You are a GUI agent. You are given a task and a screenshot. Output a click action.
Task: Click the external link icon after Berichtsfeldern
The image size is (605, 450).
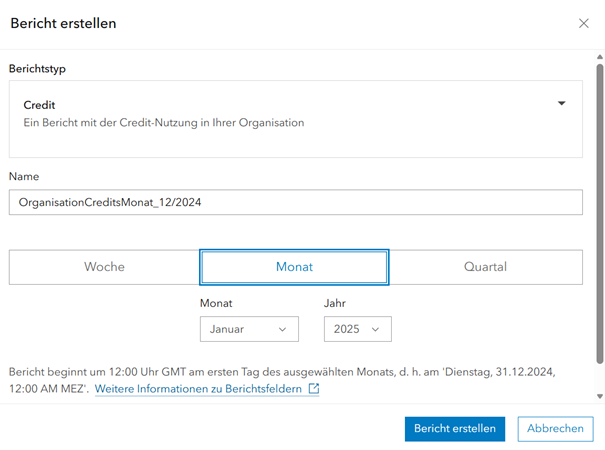pyautogui.click(x=314, y=388)
